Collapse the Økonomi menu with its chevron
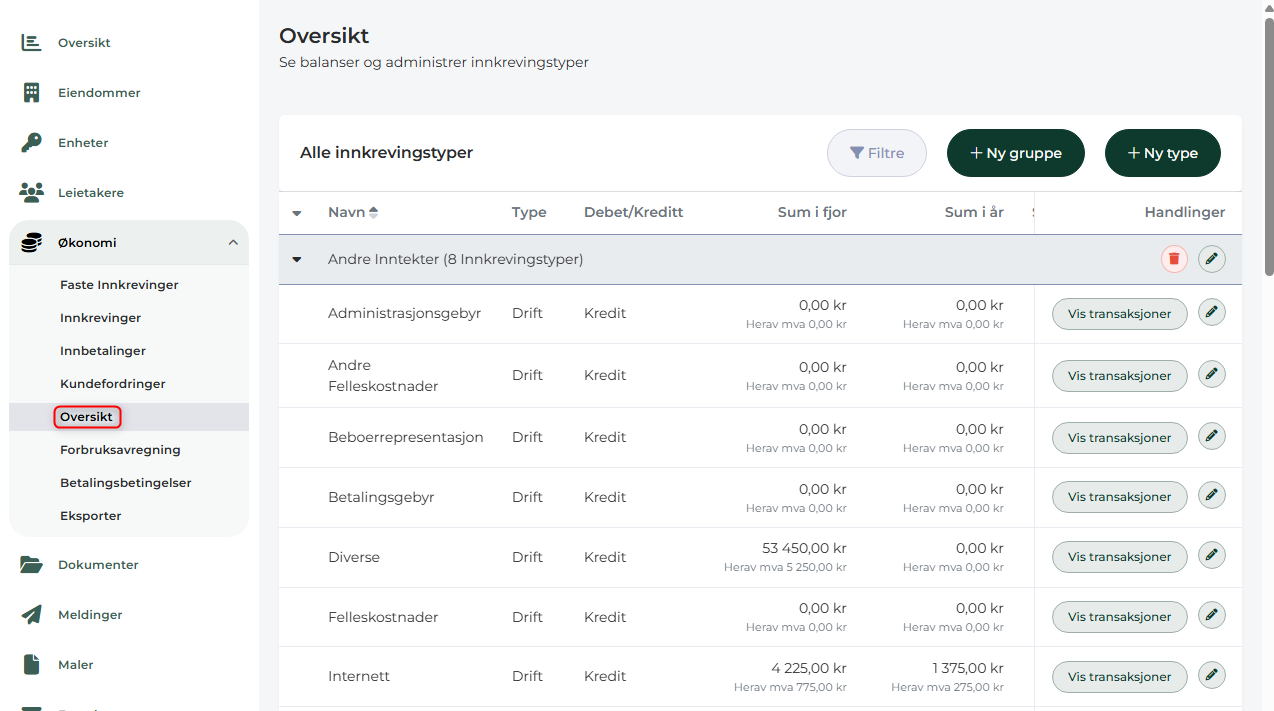 click(x=233, y=242)
